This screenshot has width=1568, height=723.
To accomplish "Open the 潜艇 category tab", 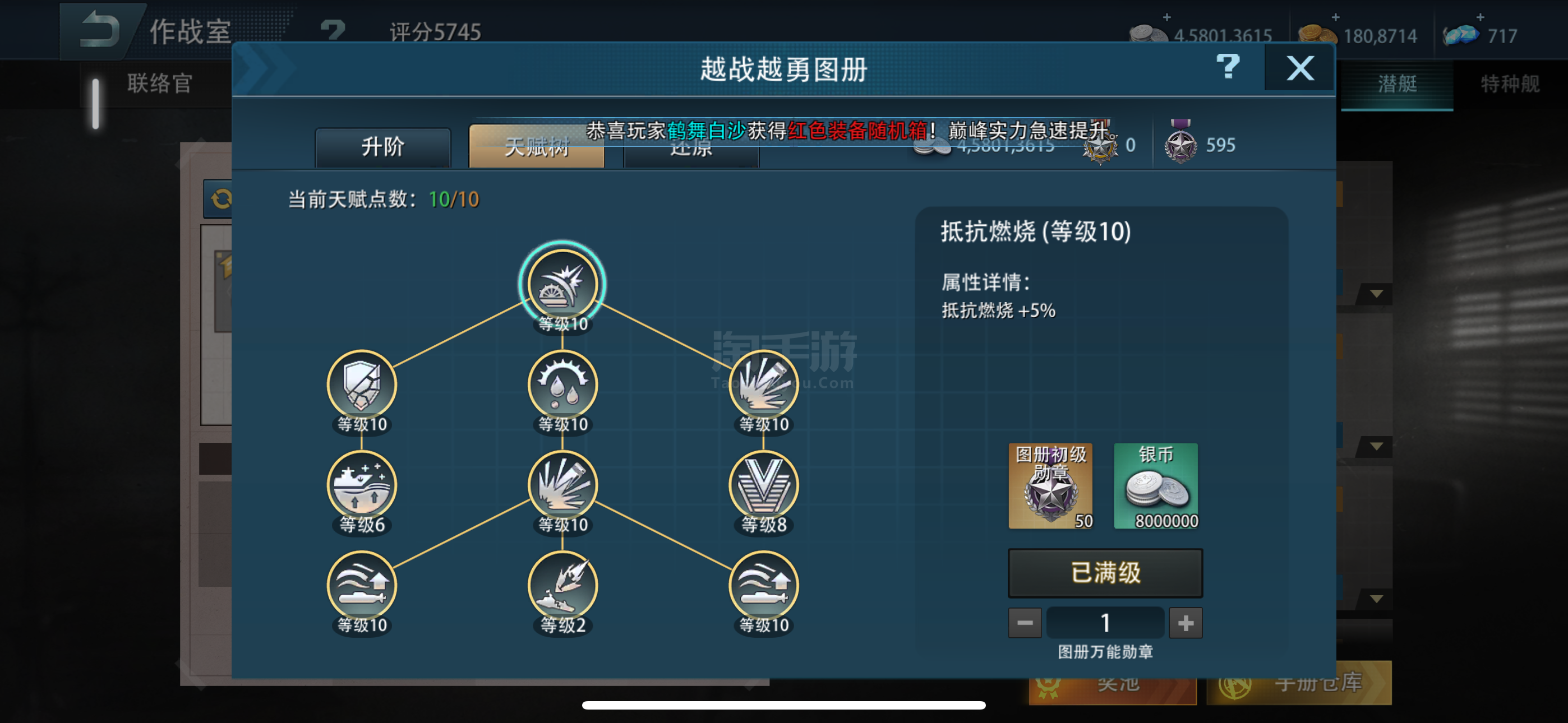I will coord(1396,84).
